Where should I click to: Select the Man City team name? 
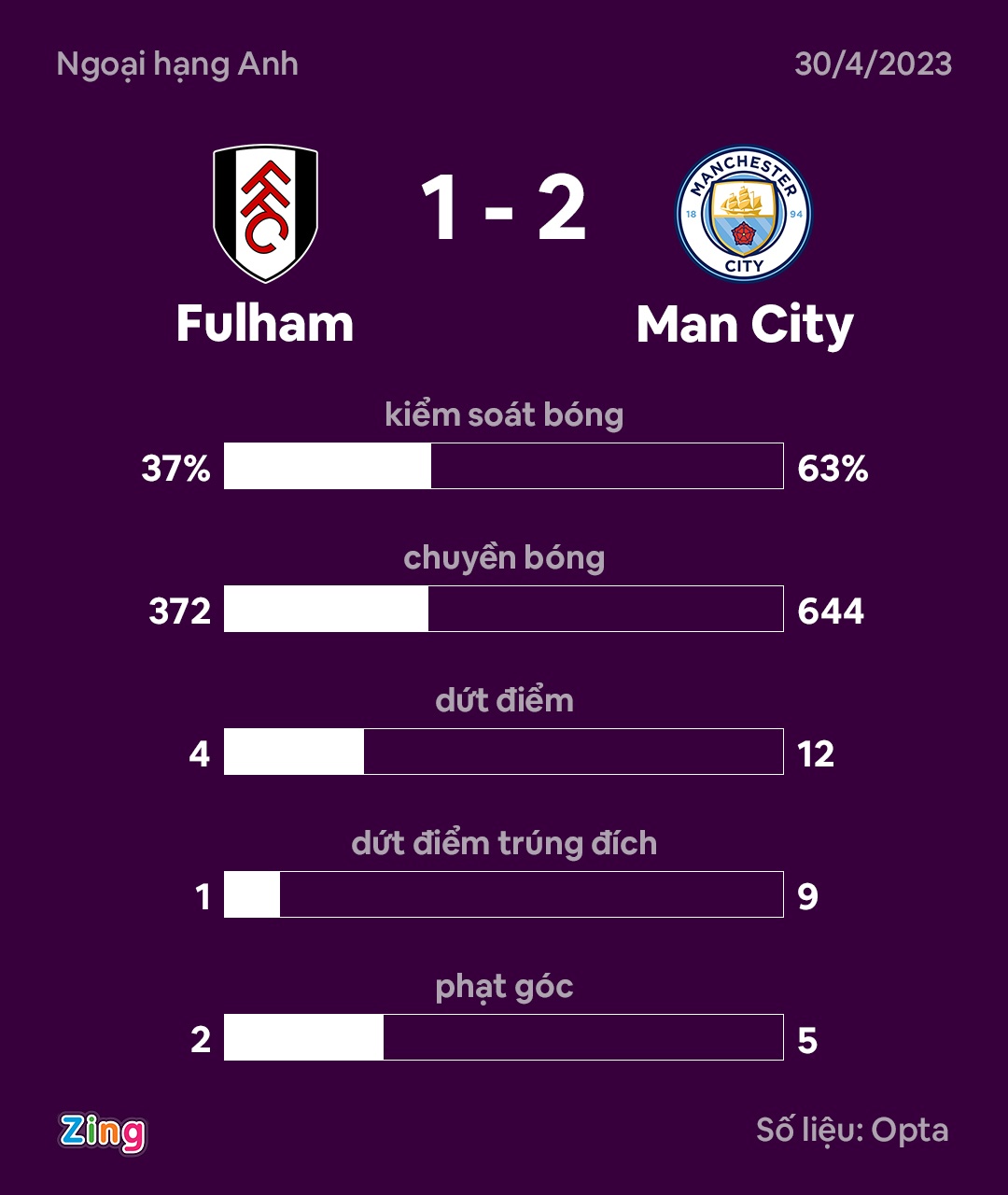pyautogui.click(x=745, y=326)
